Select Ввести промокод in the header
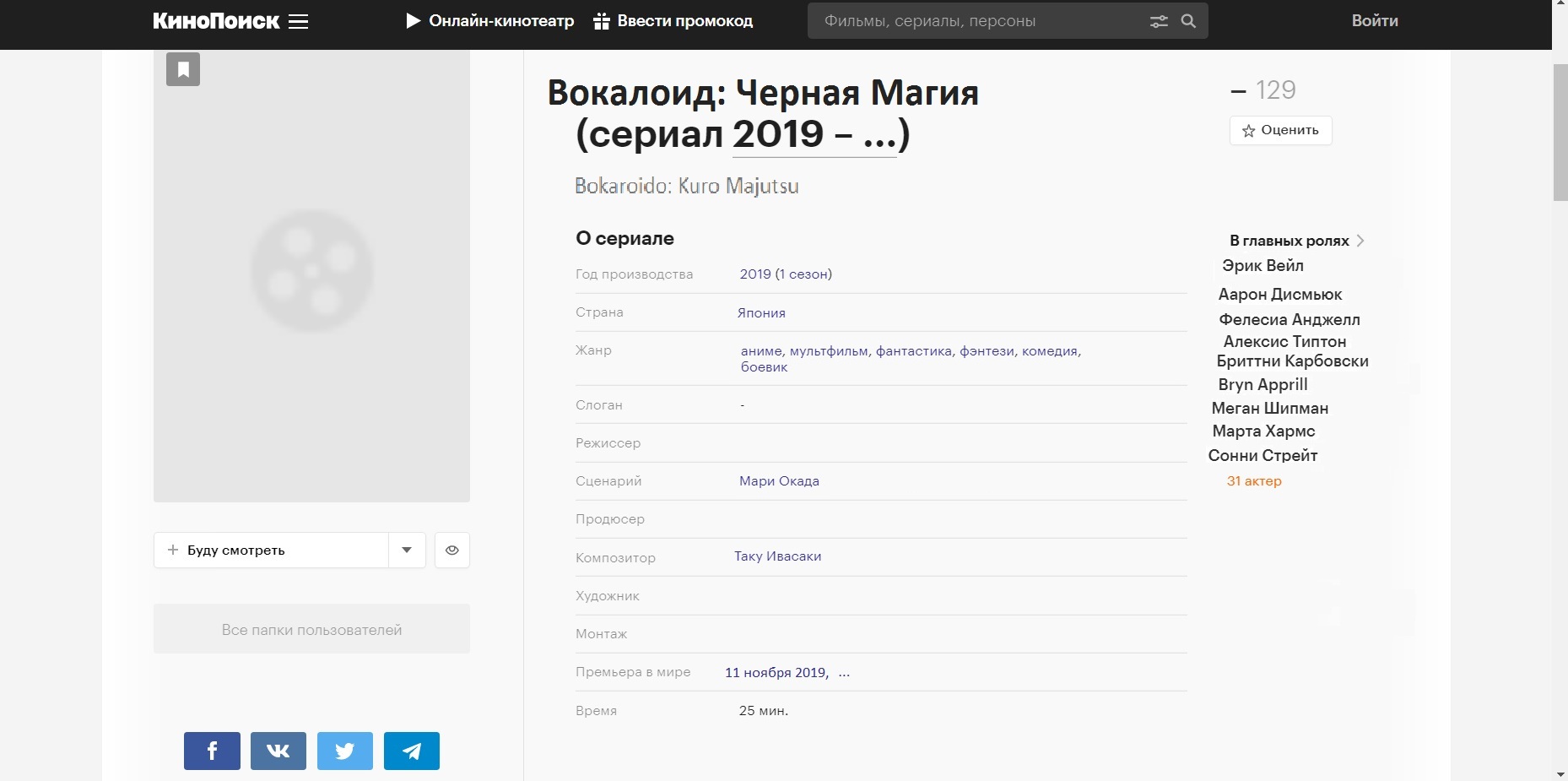Screen dimensions: 1568x781 pos(673,21)
